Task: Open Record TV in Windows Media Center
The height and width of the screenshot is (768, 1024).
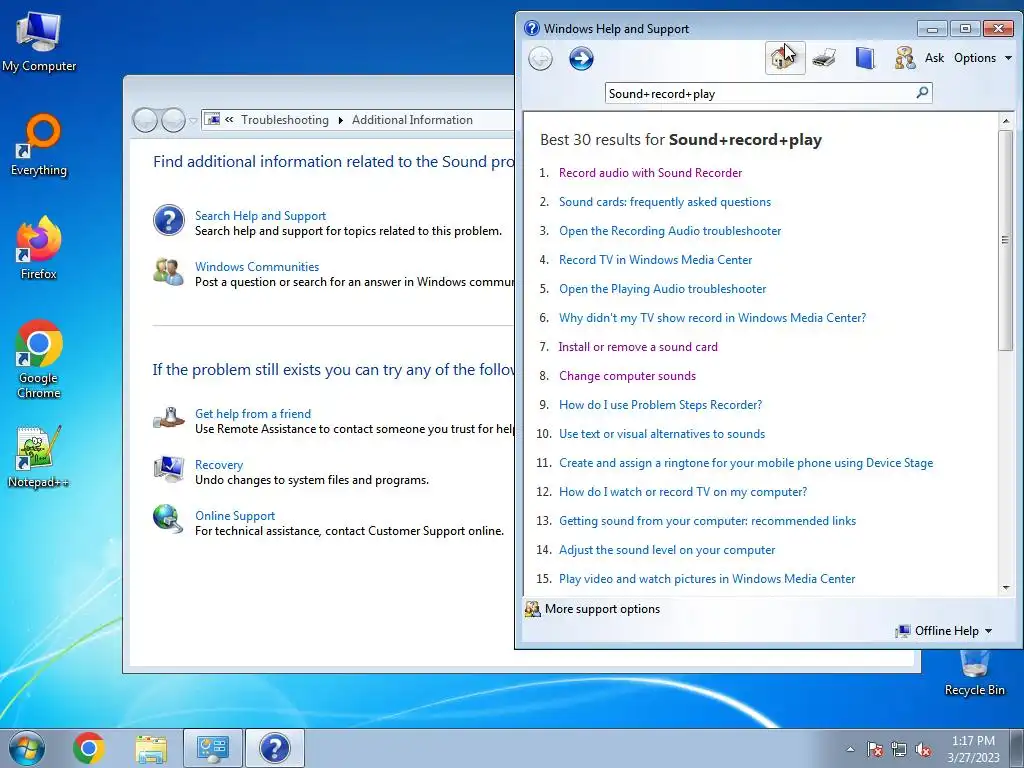Action: pos(656,260)
